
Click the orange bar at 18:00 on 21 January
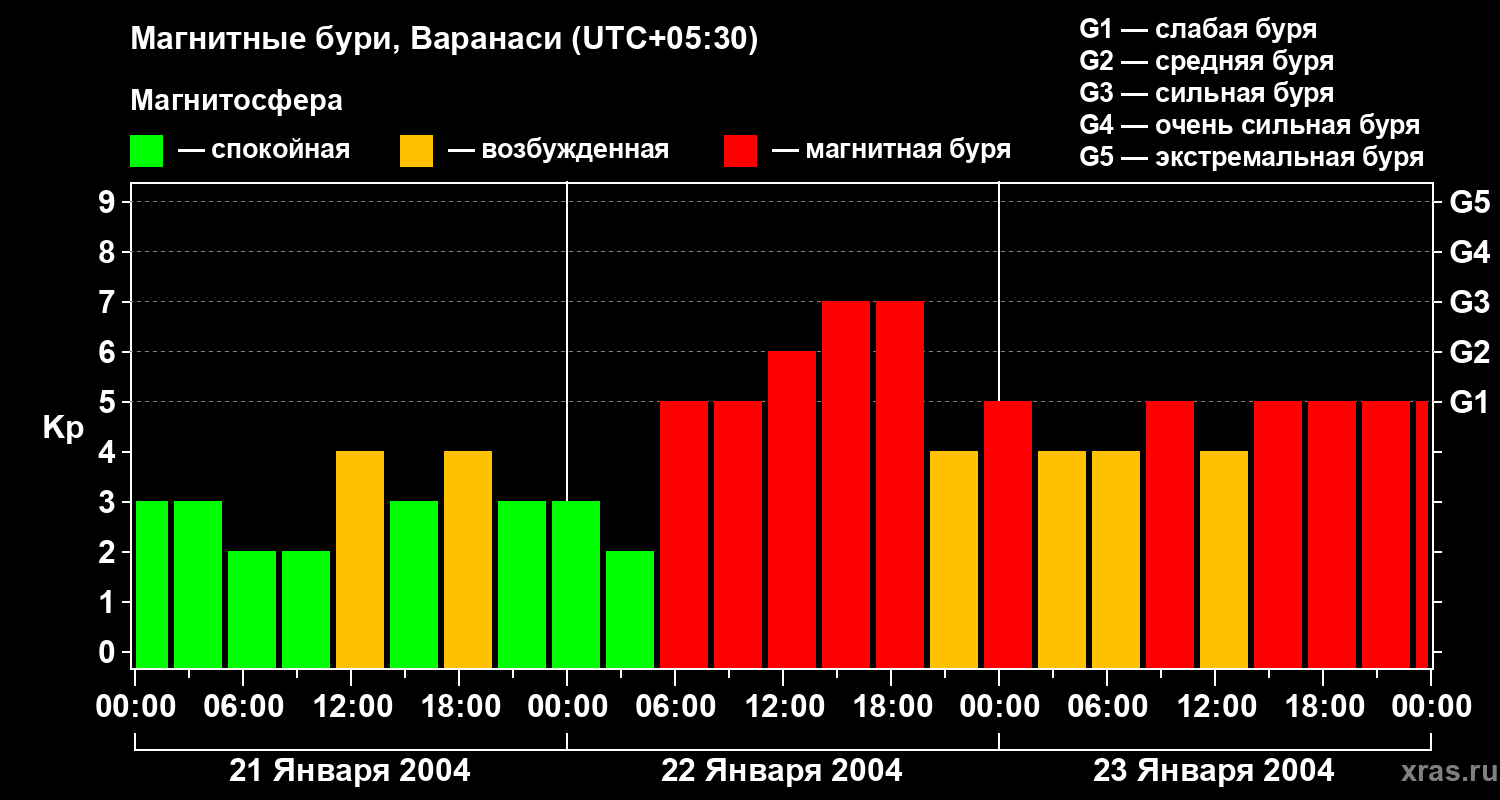pyautogui.click(x=468, y=560)
